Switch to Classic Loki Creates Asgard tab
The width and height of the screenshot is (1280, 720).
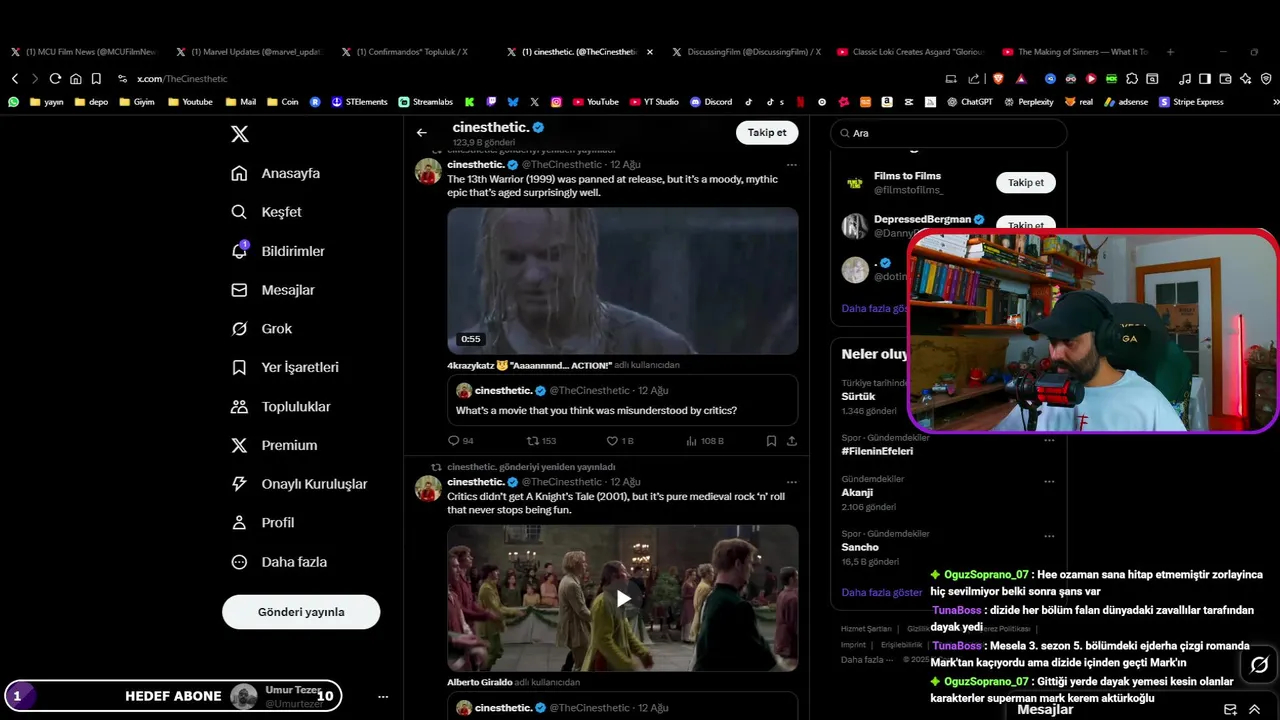click(910, 52)
